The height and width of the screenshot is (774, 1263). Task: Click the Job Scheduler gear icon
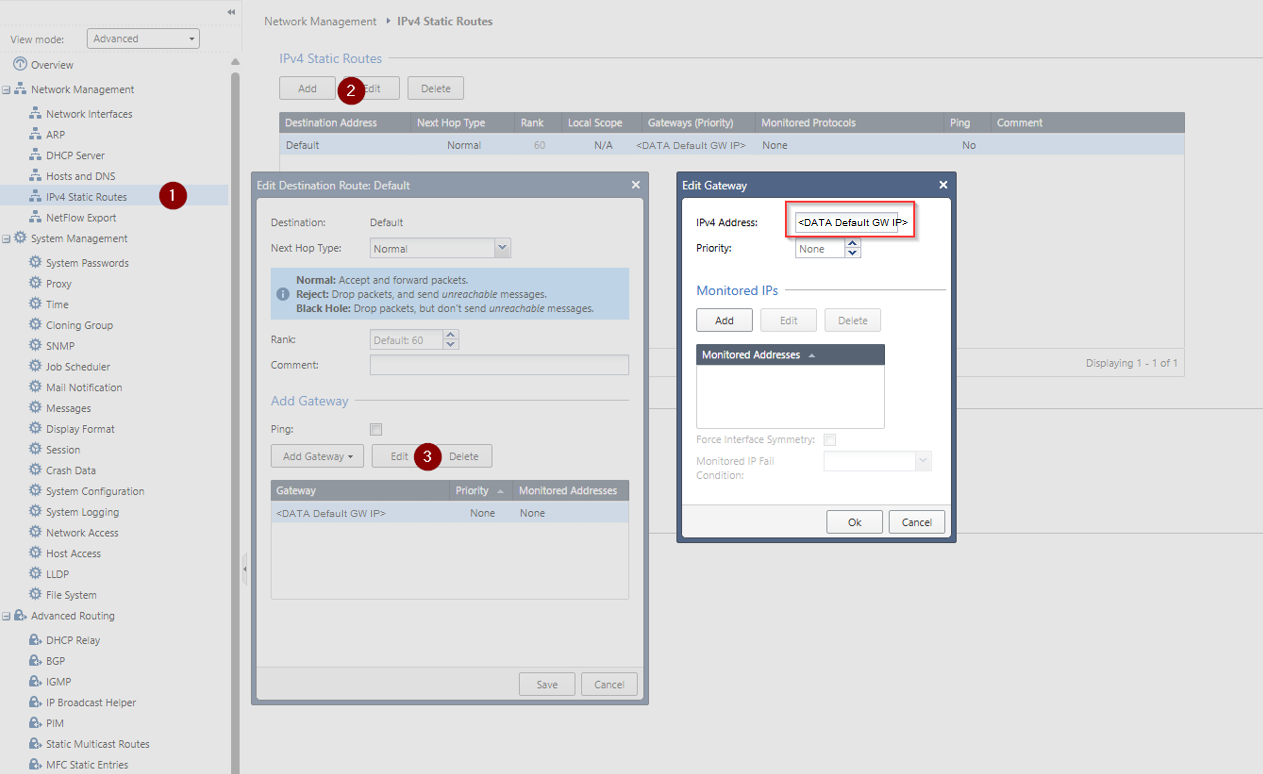[35, 366]
